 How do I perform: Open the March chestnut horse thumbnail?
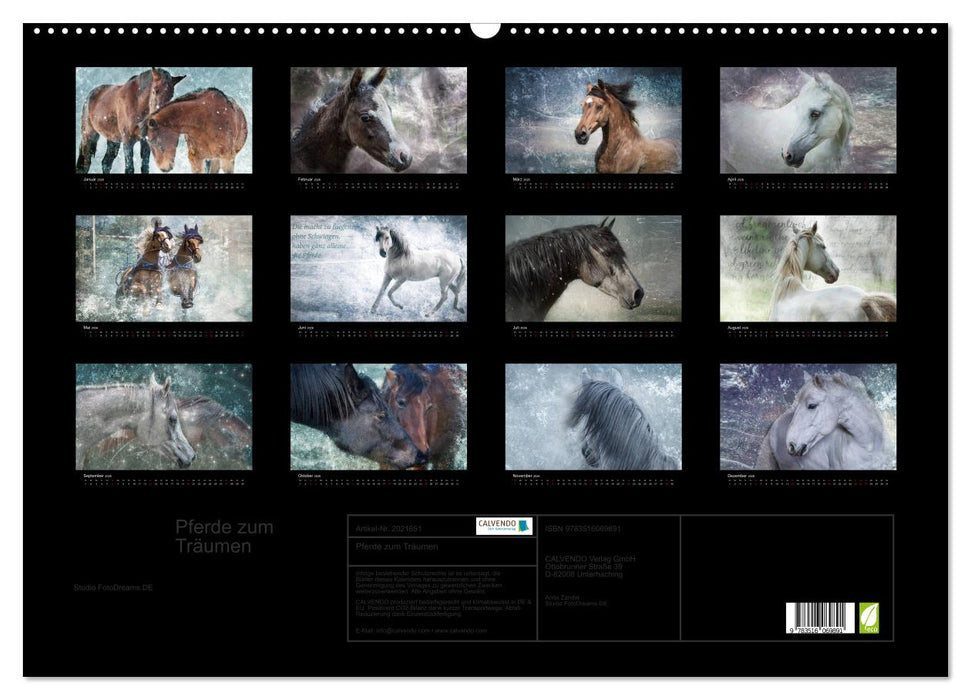[593, 120]
